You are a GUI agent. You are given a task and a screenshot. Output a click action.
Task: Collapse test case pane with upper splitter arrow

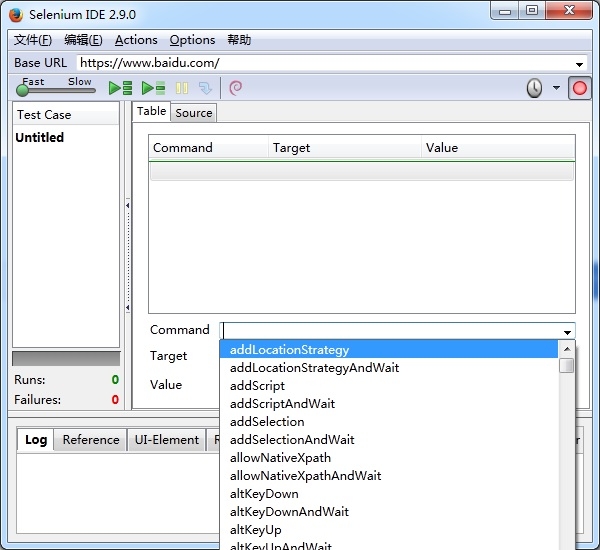tap(127, 206)
